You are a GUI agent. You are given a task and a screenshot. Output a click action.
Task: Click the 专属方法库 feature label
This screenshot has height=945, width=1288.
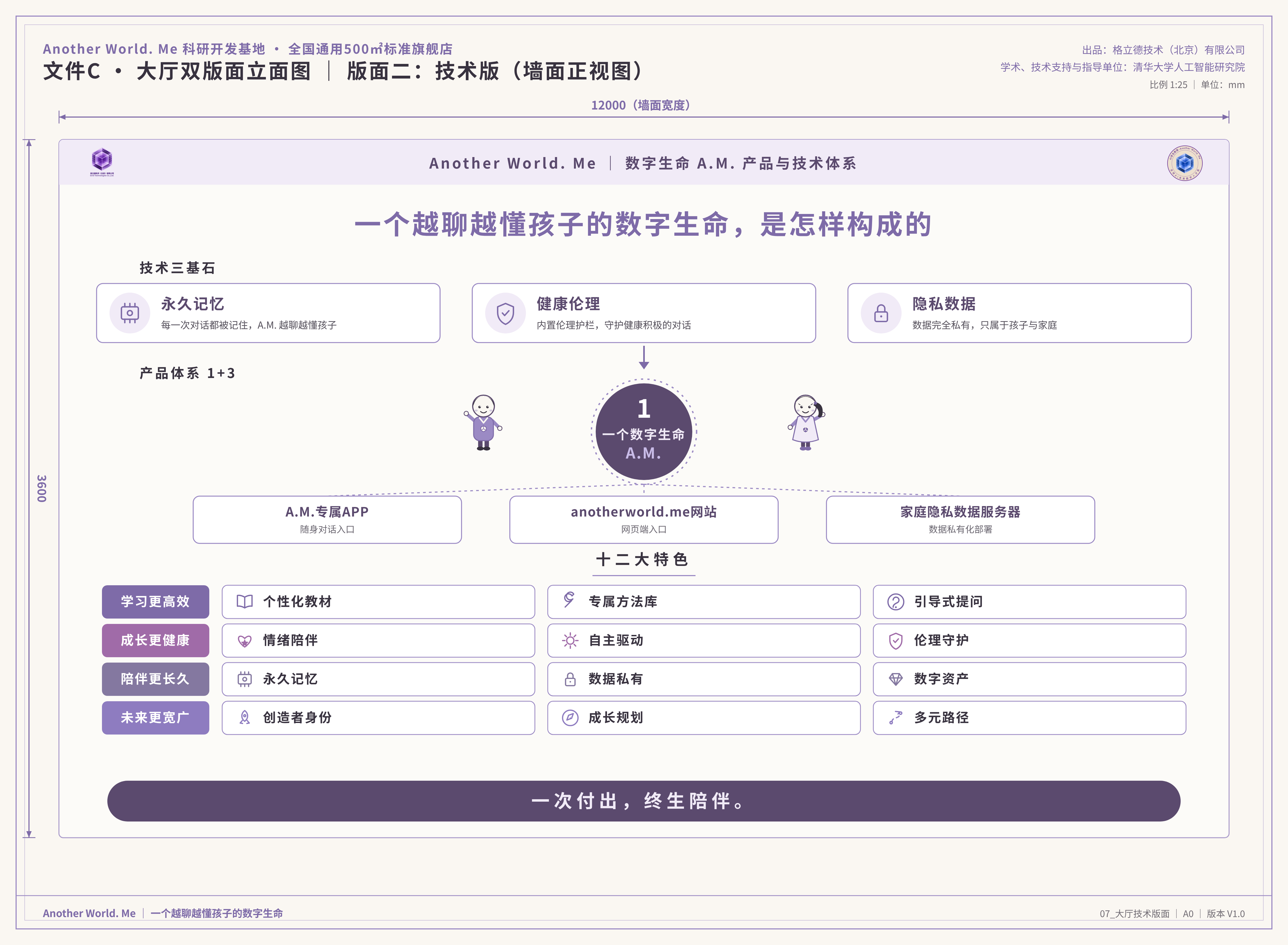(623, 602)
